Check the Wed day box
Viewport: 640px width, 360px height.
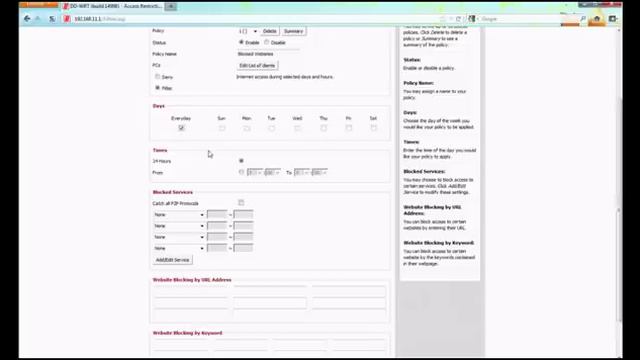pos(297,128)
